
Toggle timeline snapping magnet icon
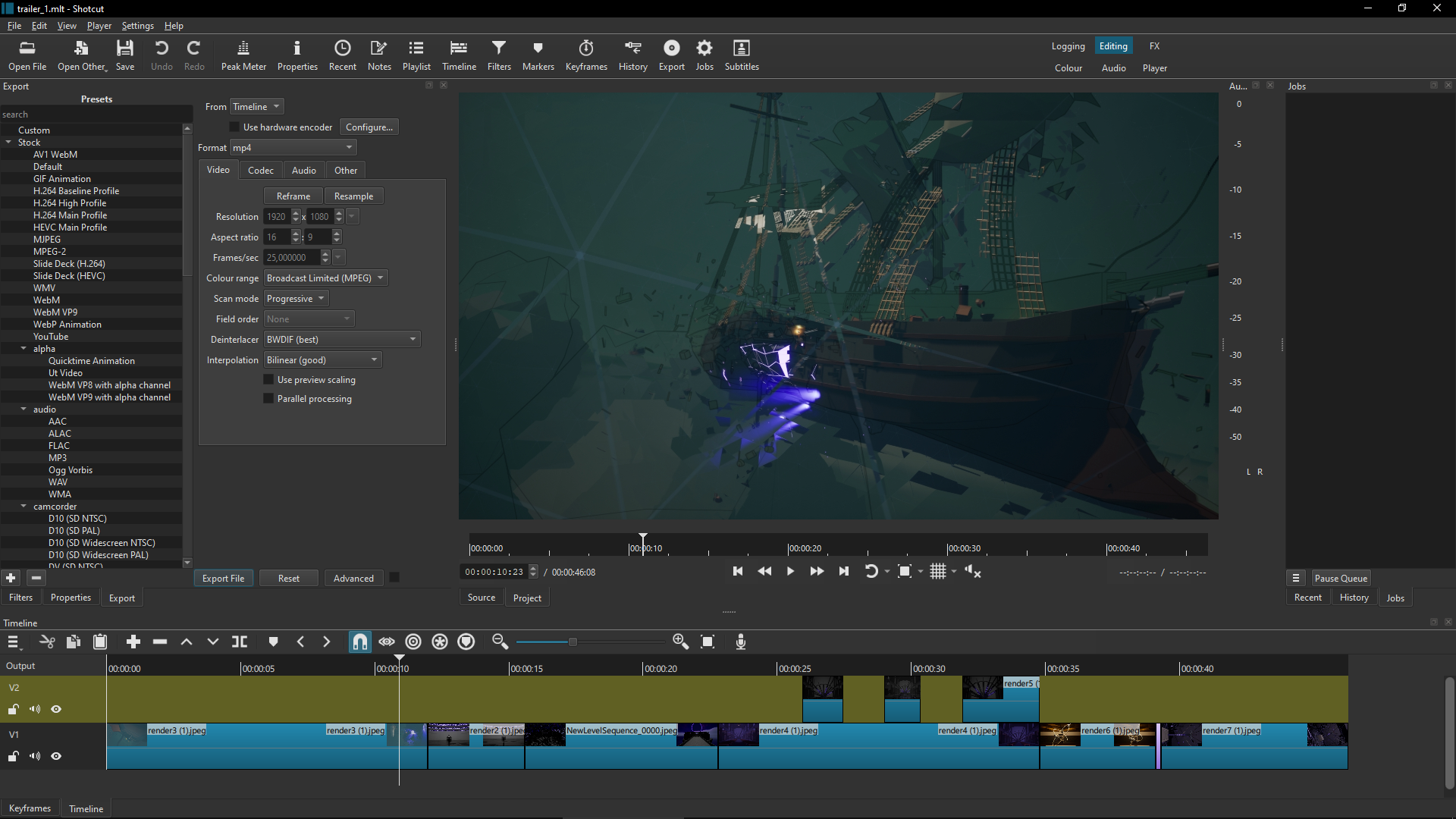[360, 642]
